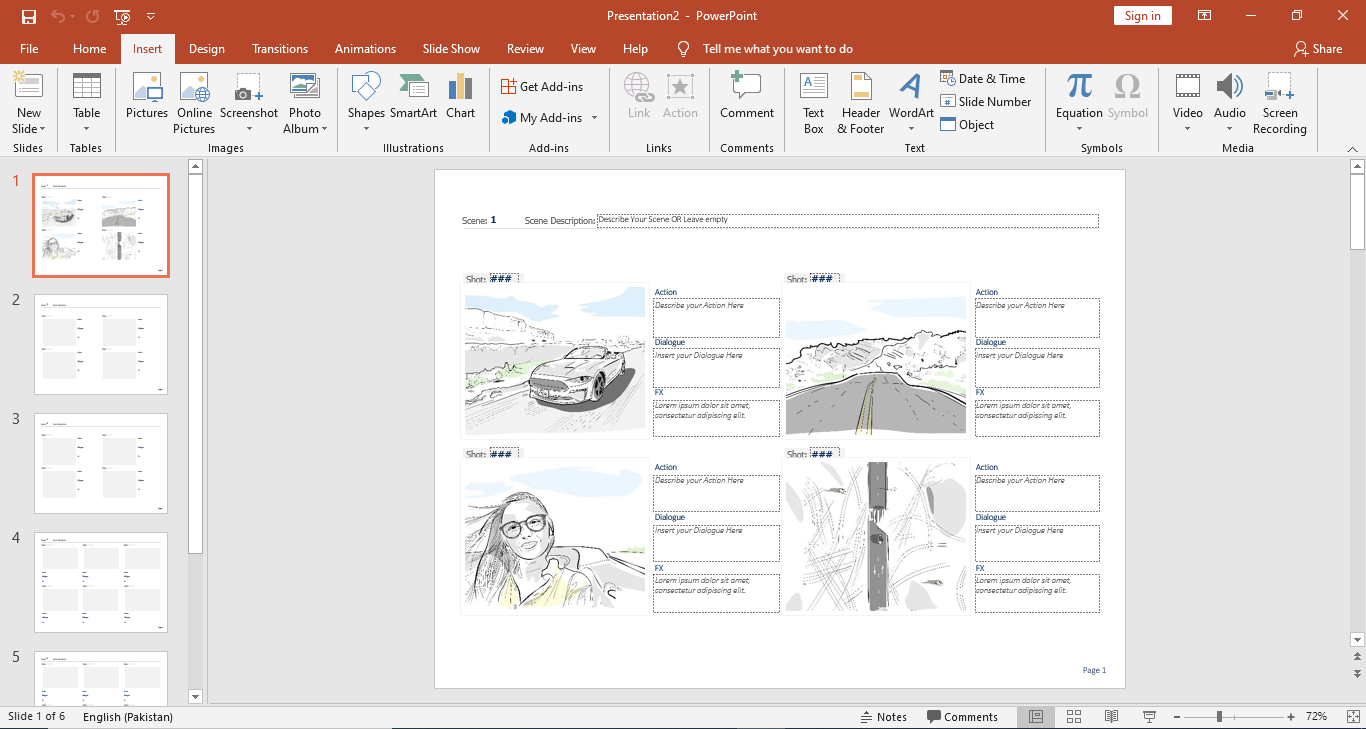The image size is (1366, 729).
Task: Open the SmartArt graphic tool
Action: [x=413, y=97]
